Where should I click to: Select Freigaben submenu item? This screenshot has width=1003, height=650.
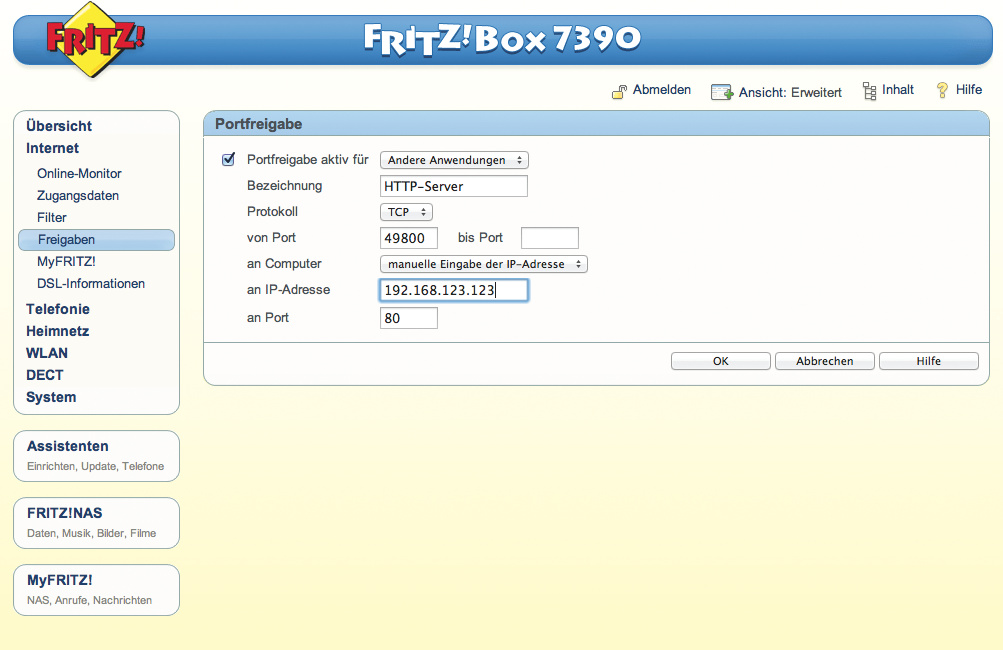tap(97, 240)
